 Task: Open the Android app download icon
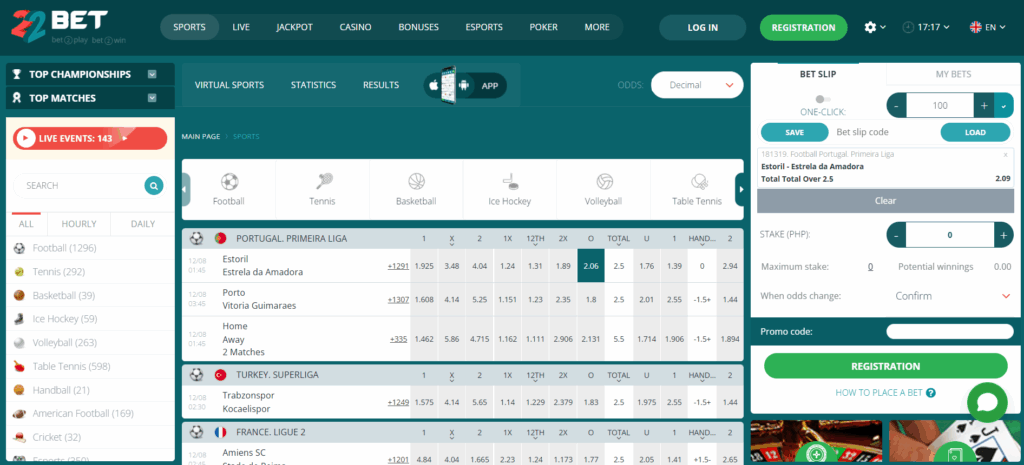[464, 86]
